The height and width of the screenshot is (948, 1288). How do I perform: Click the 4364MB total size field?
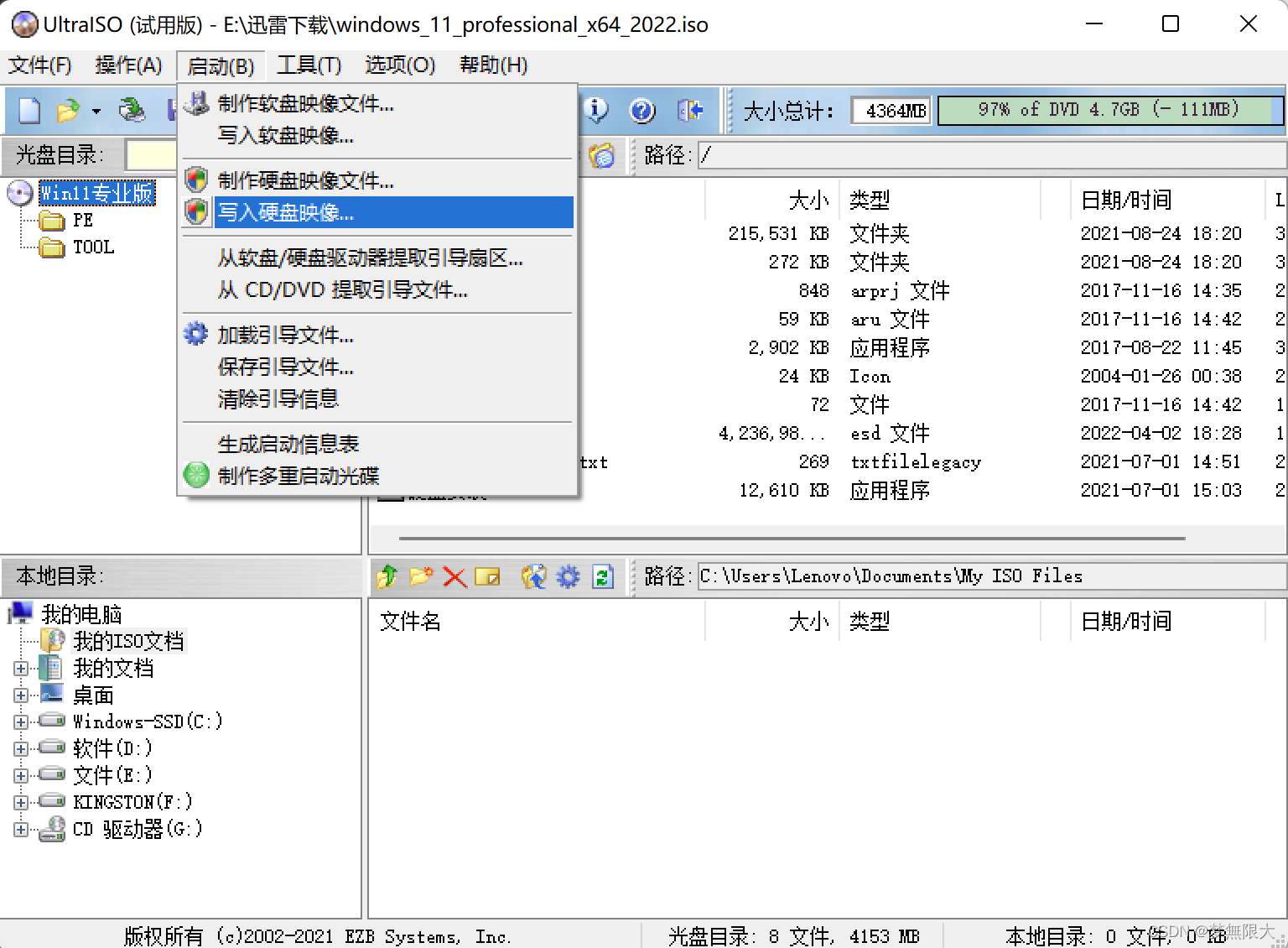pos(891,110)
